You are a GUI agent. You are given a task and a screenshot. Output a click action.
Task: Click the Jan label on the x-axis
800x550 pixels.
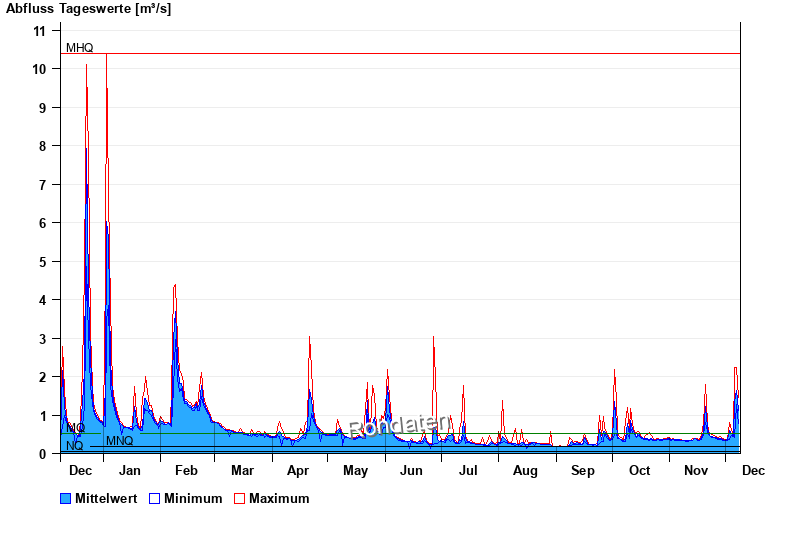pos(130,470)
